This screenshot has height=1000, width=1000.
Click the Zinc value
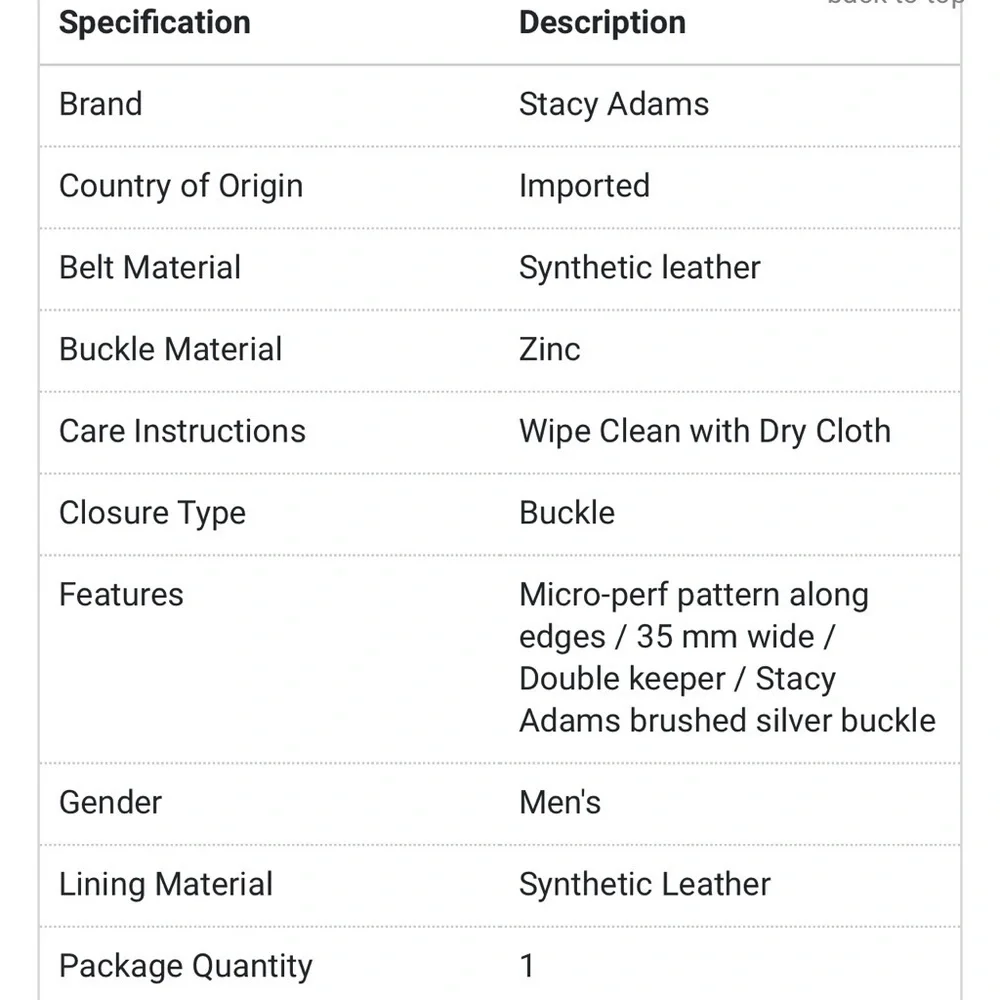tap(550, 349)
